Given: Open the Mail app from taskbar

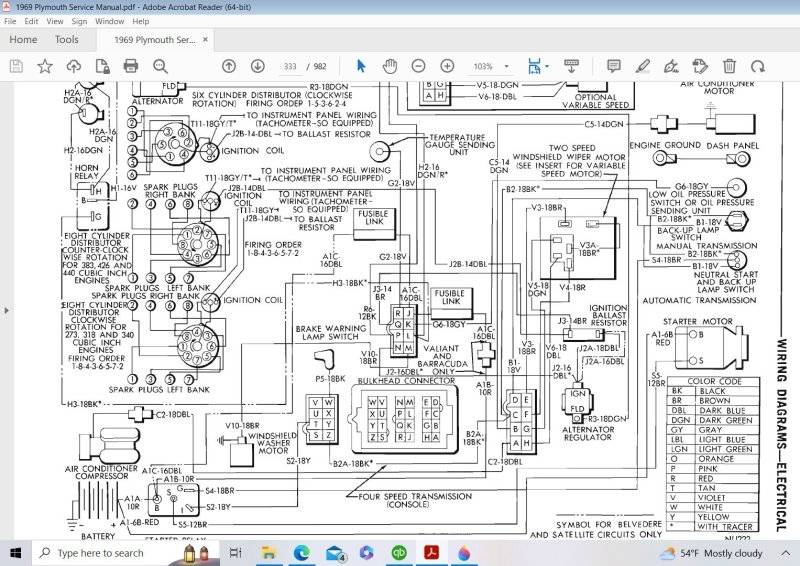Looking at the screenshot, I should [x=335, y=553].
